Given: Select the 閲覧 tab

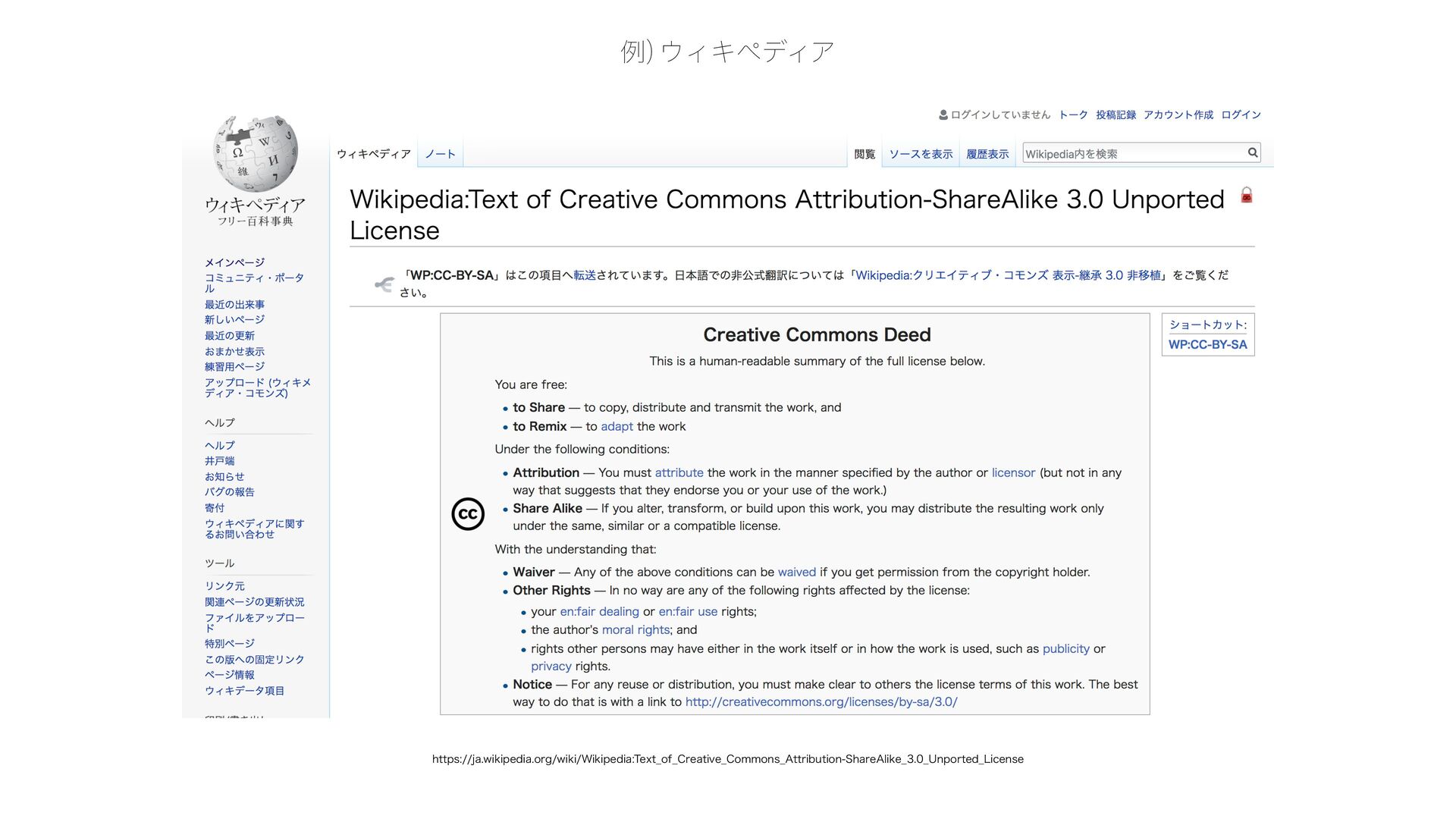Looking at the screenshot, I should coord(864,154).
